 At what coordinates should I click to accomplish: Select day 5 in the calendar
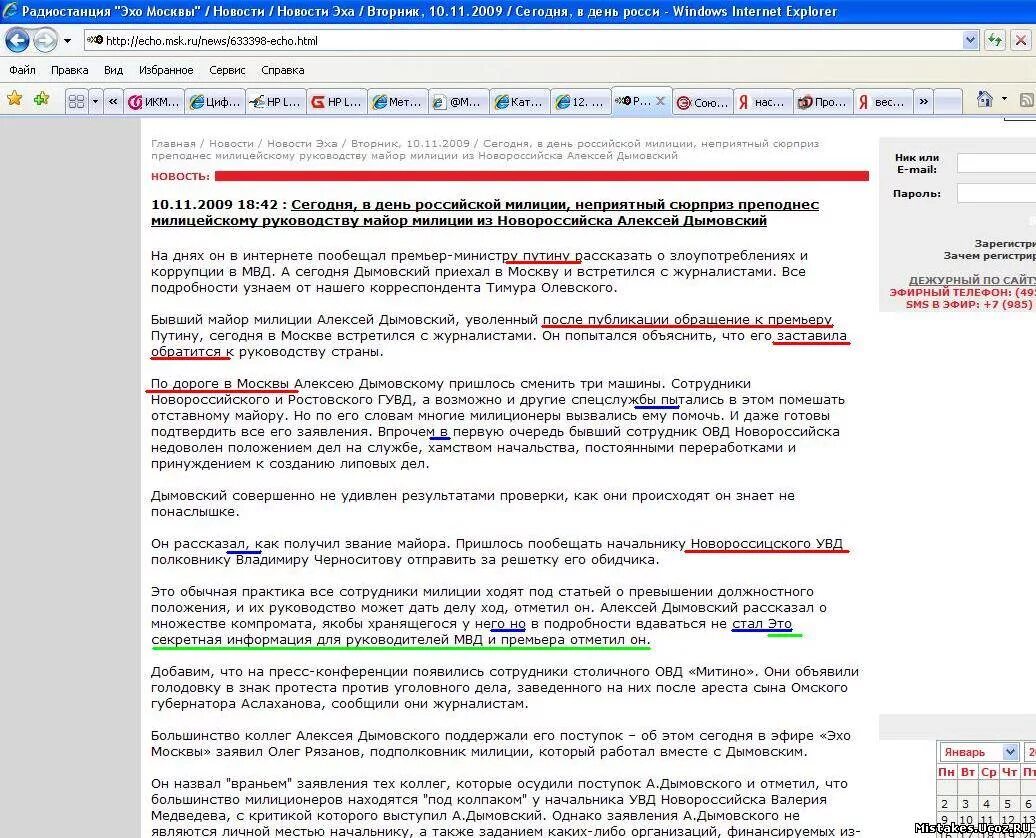coord(1008,804)
